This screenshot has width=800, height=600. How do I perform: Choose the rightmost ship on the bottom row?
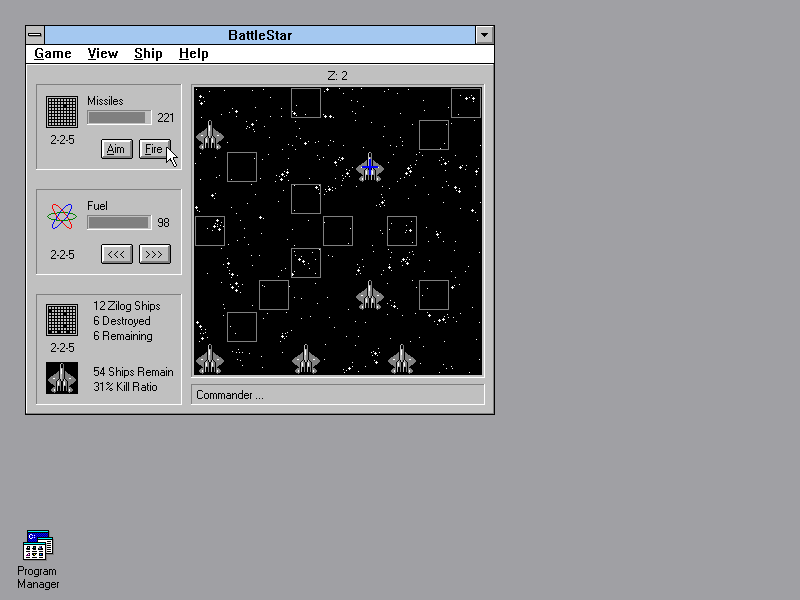(402, 359)
